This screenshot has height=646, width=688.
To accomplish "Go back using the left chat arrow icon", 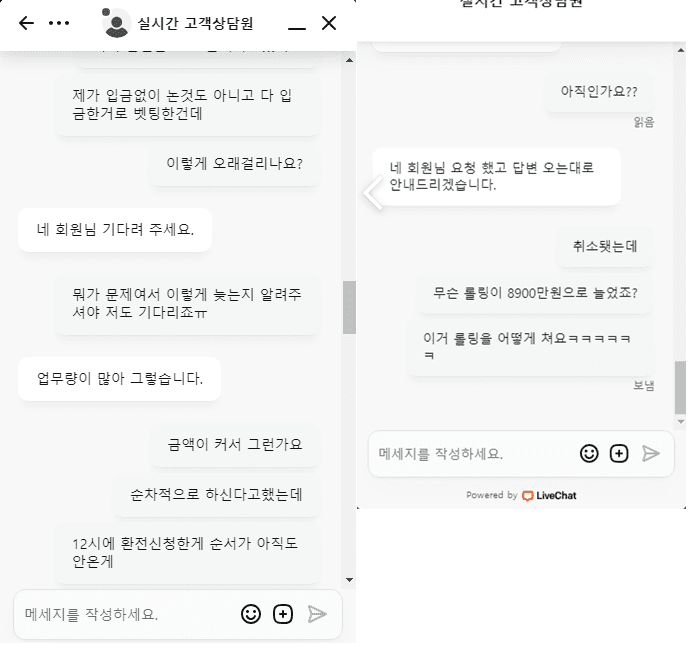I will pos(26,23).
